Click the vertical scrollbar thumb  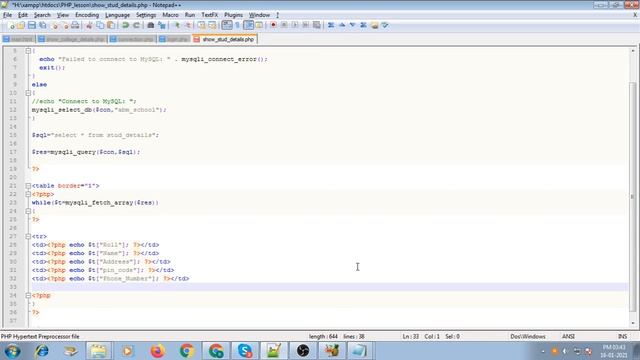point(633,196)
